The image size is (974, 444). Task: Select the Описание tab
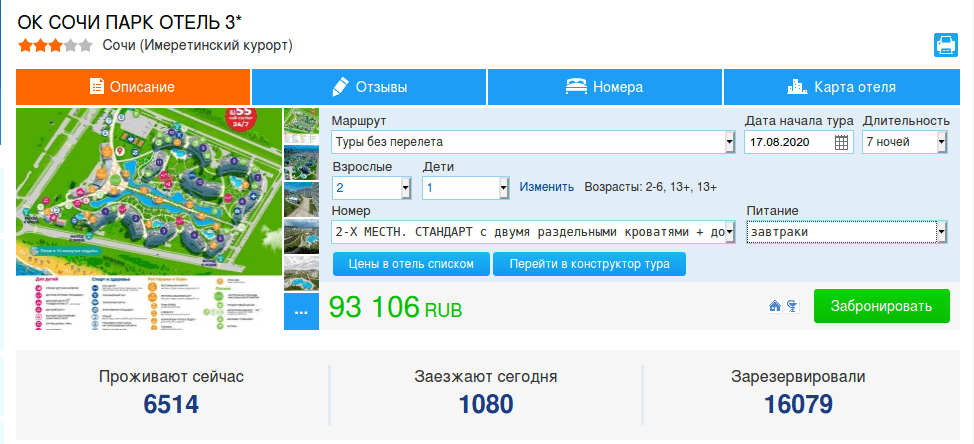(133, 87)
